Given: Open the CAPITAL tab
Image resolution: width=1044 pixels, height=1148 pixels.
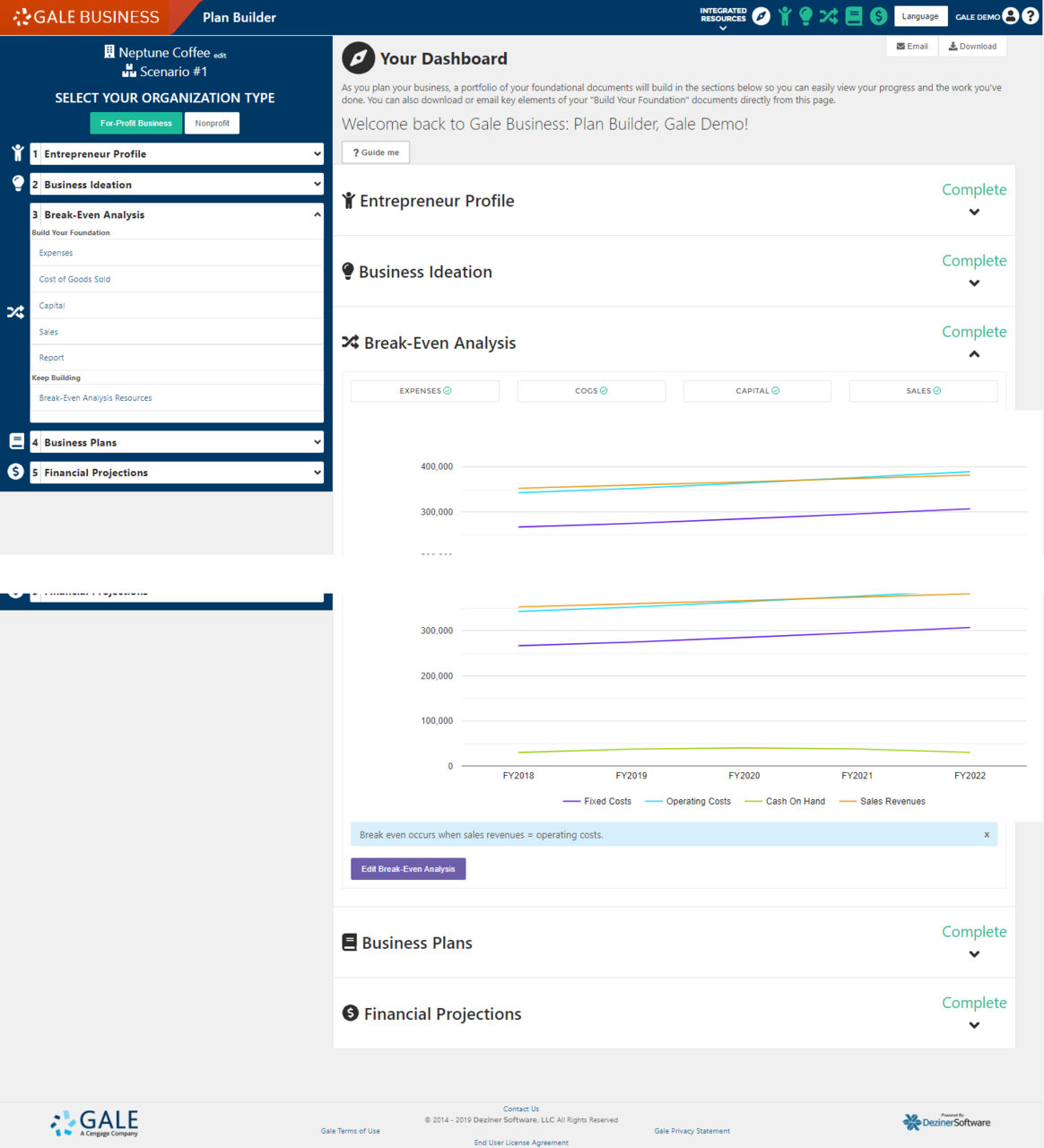Looking at the screenshot, I should 757,391.
